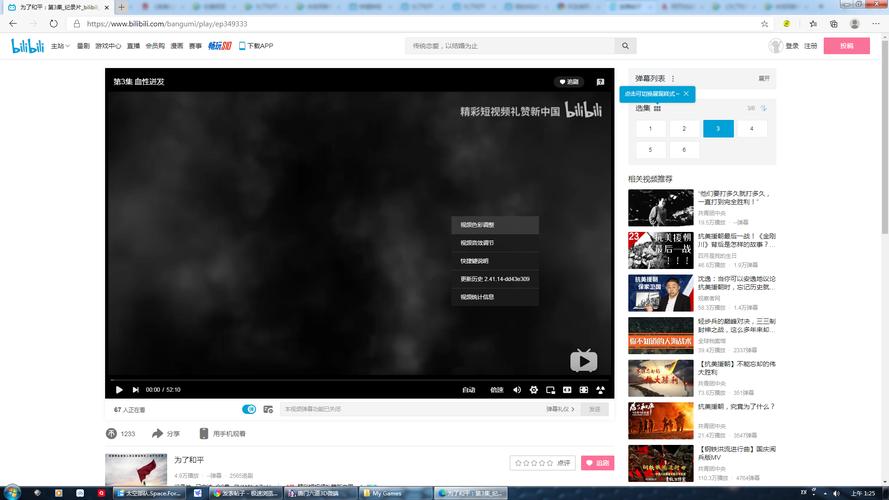Image resolution: width=889 pixels, height=500 pixels.
Task: Select 视频色彩调整 in context menu
Action: pyautogui.click(x=477, y=225)
